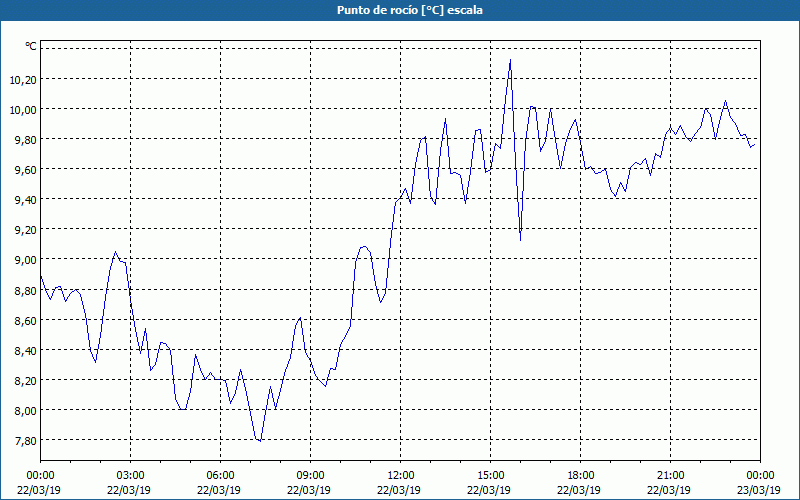
Task: Select the 9,40 y-axis value
Action: coord(27,199)
